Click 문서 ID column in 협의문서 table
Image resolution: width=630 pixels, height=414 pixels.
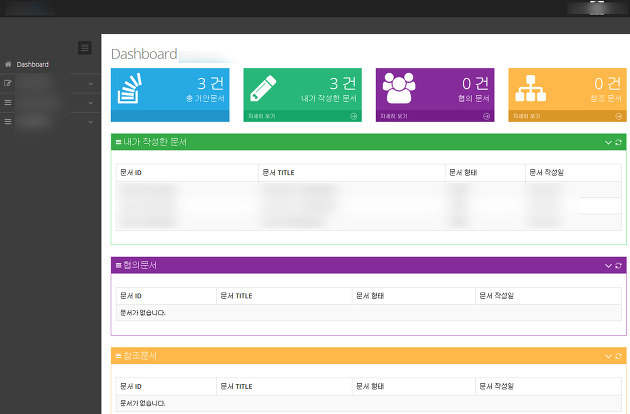[x=166, y=296]
